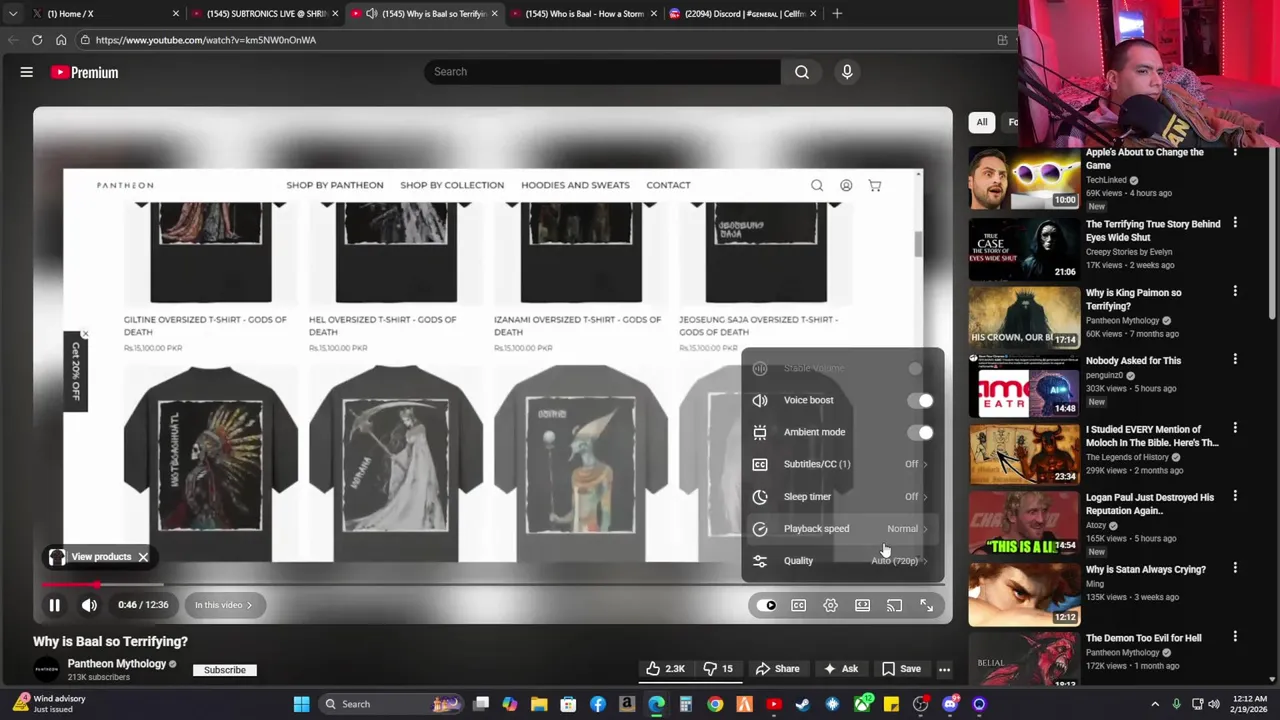
Task: Toggle the Voice boost switch
Action: (920, 400)
